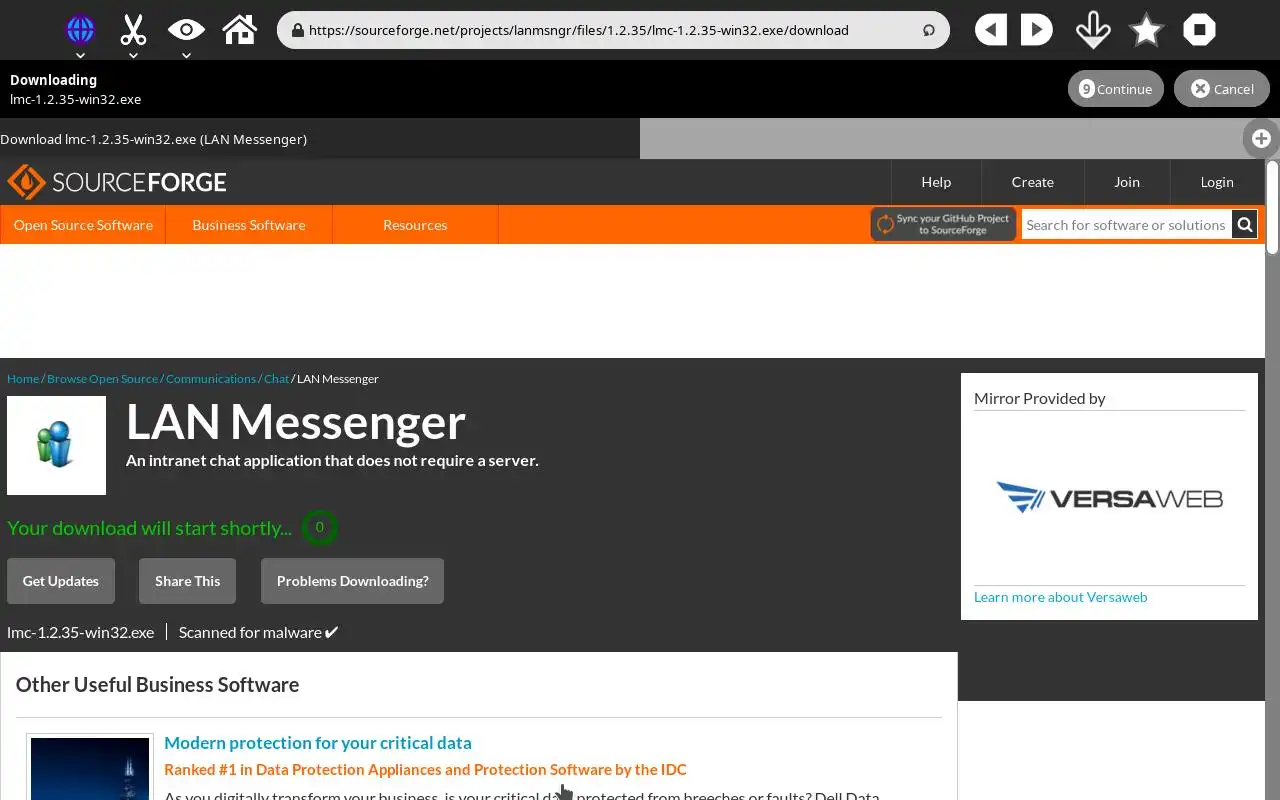Screen dimensions: 1280x800
Task: Open Modern protection for your critical data link
Action: 318,743
